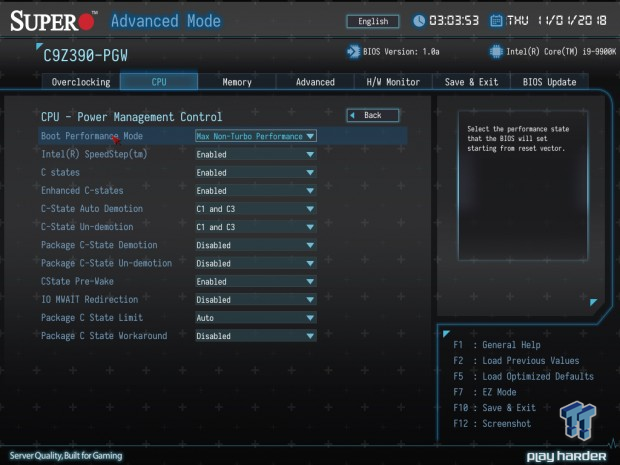Change the English language selector

373,21
